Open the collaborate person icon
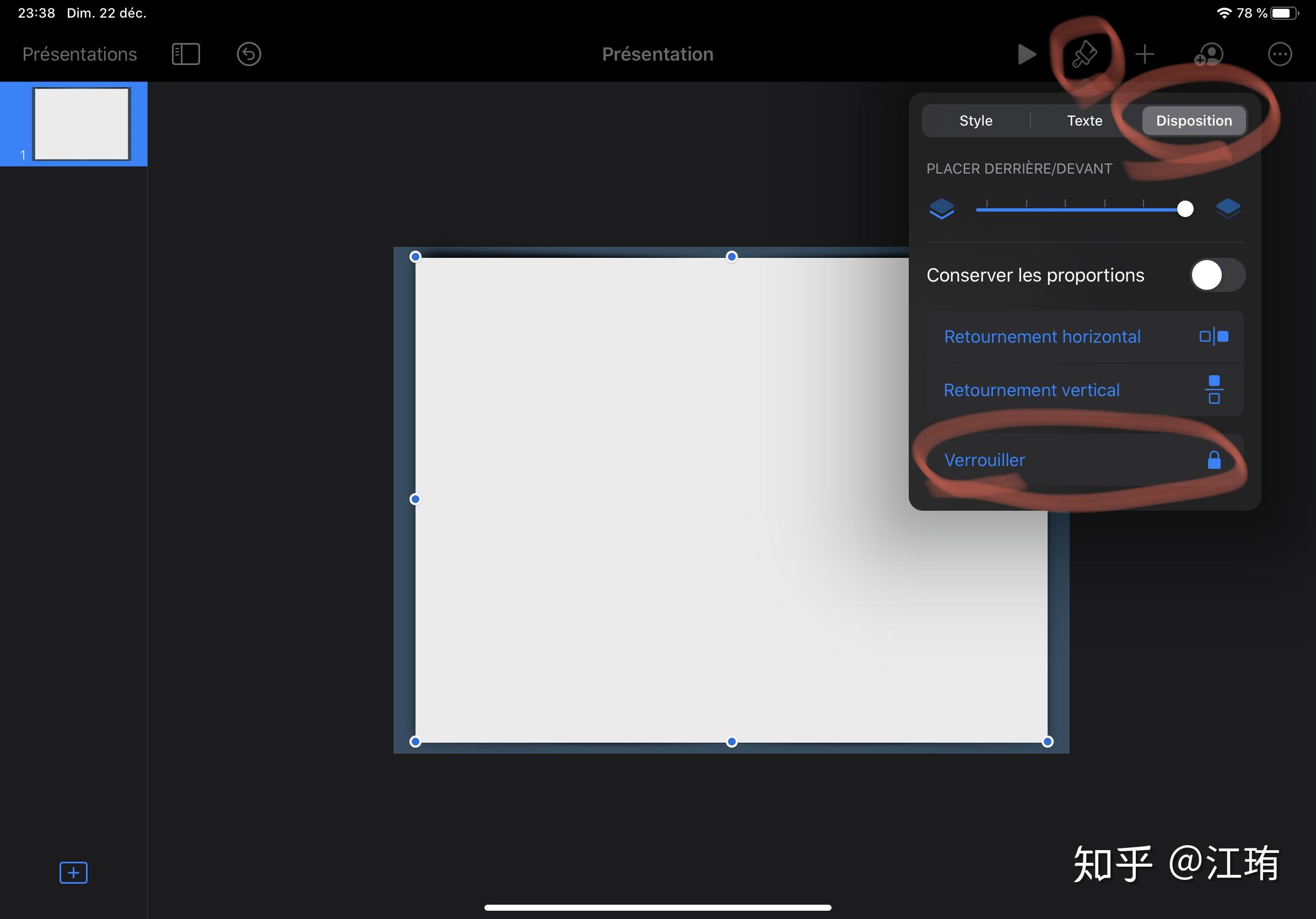Viewport: 1316px width, 919px height. point(1208,55)
